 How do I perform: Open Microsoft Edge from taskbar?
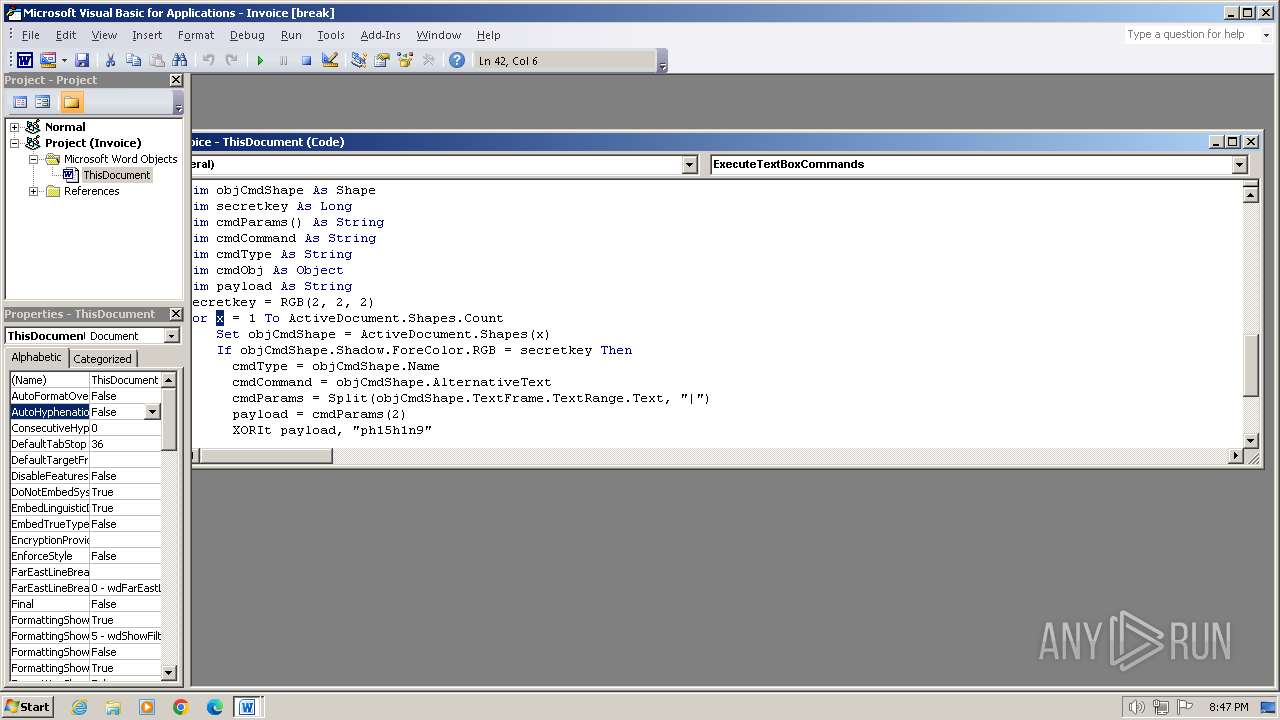click(x=215, y=707)
